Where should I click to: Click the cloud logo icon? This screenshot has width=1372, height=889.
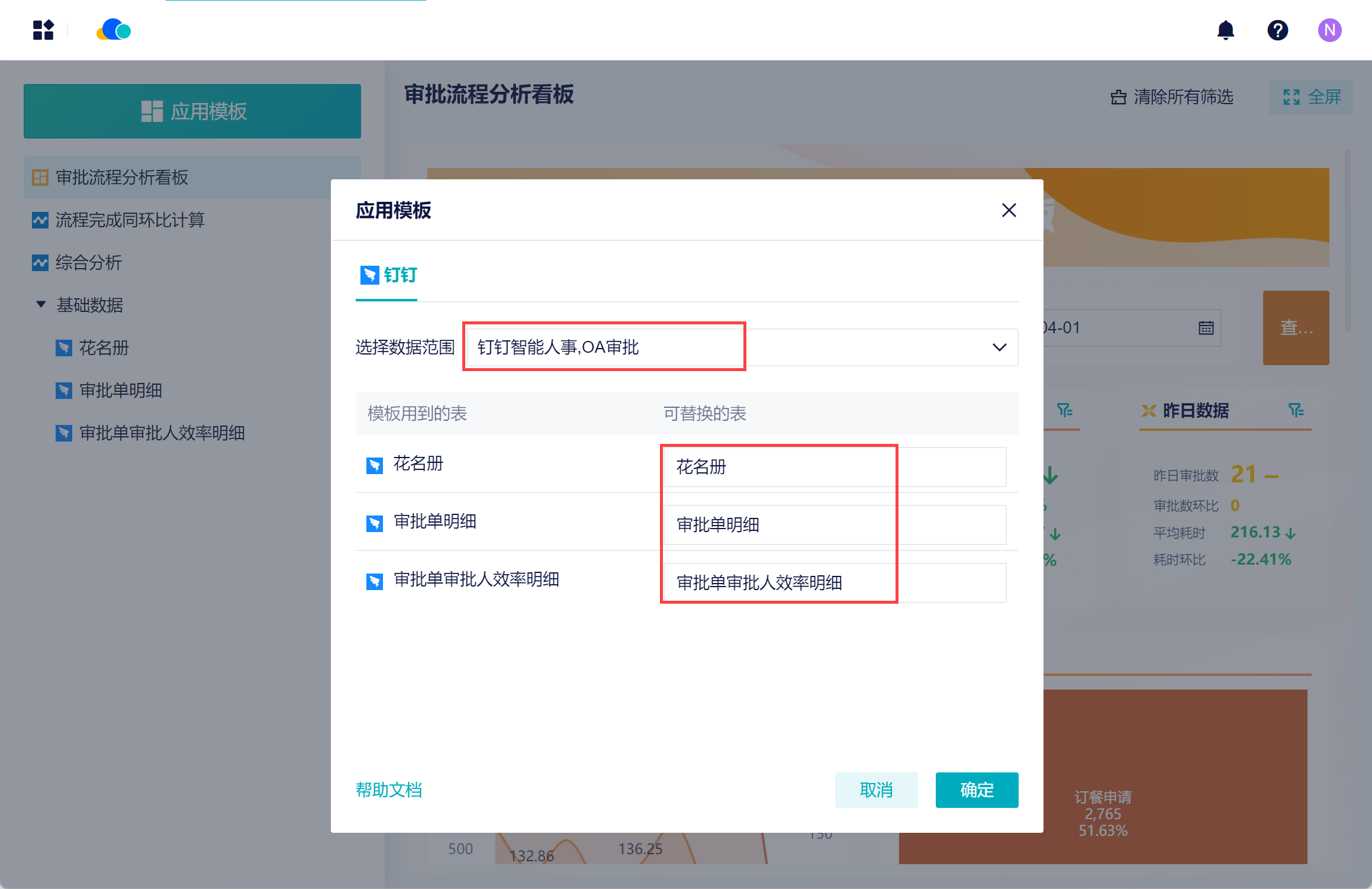[114, 30]
